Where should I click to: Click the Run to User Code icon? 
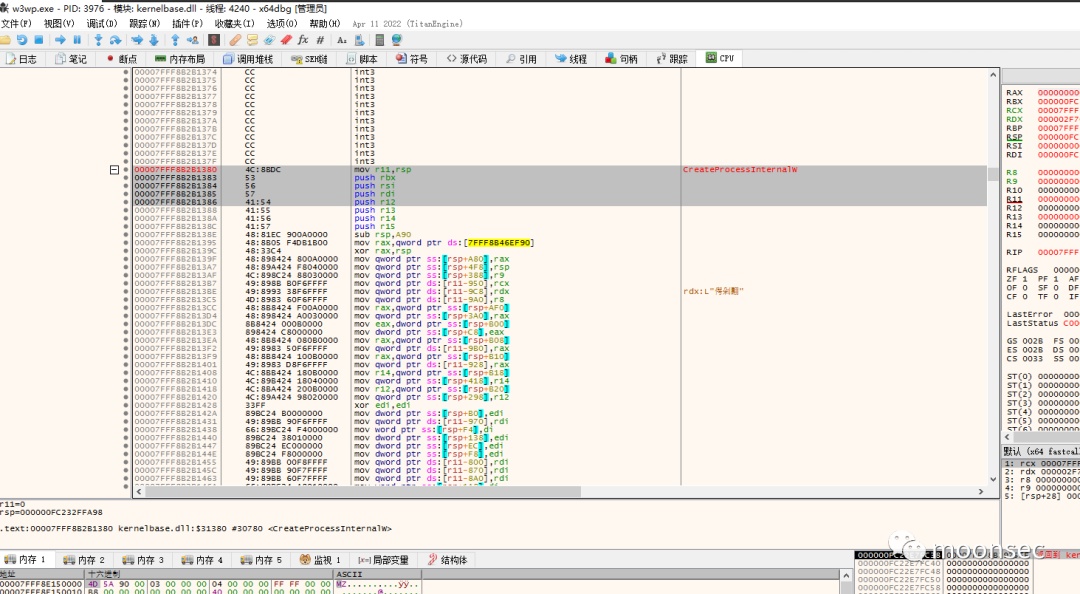pyautogui.click(x=192, y=41)
